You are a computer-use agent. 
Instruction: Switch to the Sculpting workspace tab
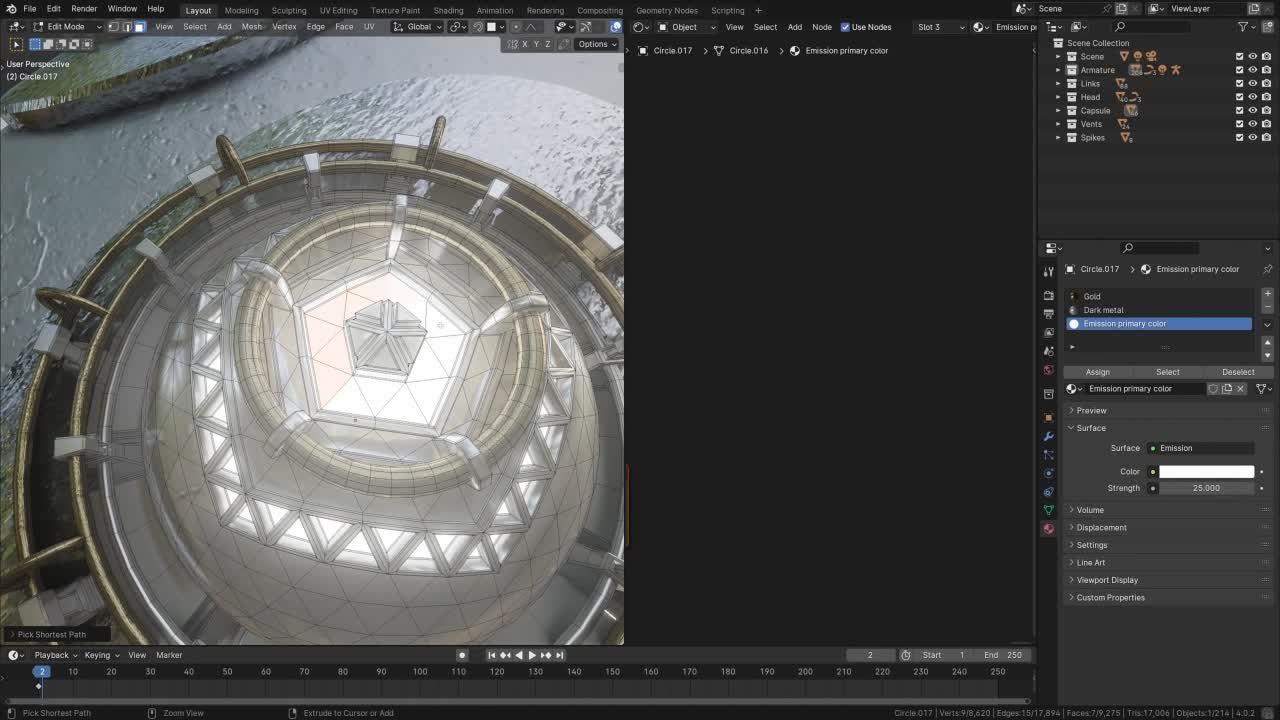pyautogui.click(x=289, y=10)
